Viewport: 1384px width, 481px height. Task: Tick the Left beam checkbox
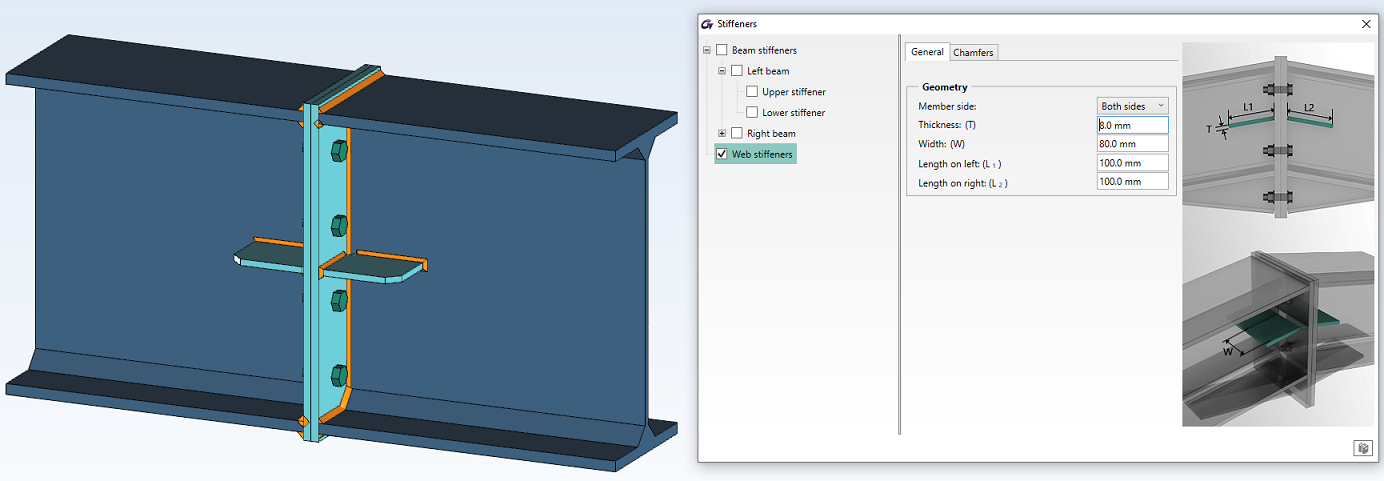pyautogui.click(x=737, y=71)
